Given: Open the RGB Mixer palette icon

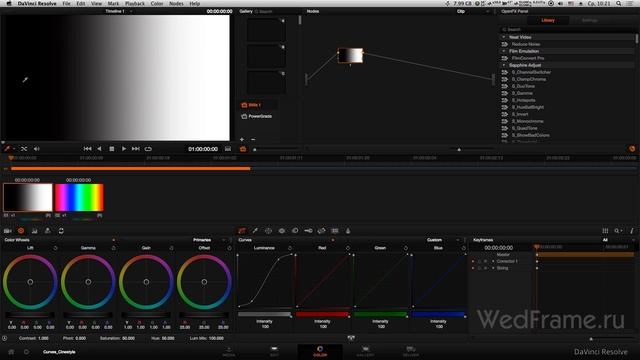Looking at the screenshot, I should pyautogui.click(x=34, y=231).
